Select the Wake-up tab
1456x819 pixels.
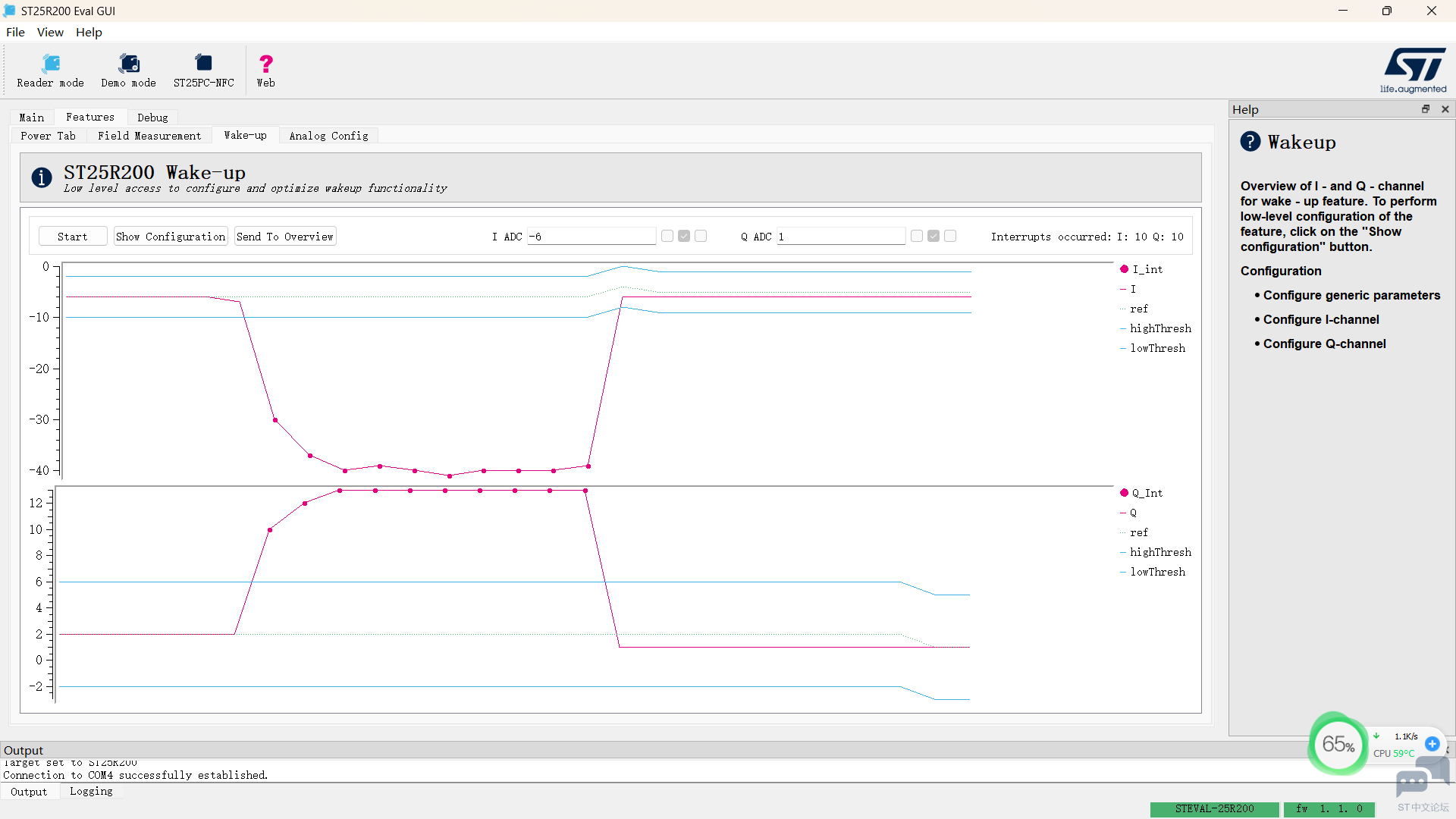point(246,135)
